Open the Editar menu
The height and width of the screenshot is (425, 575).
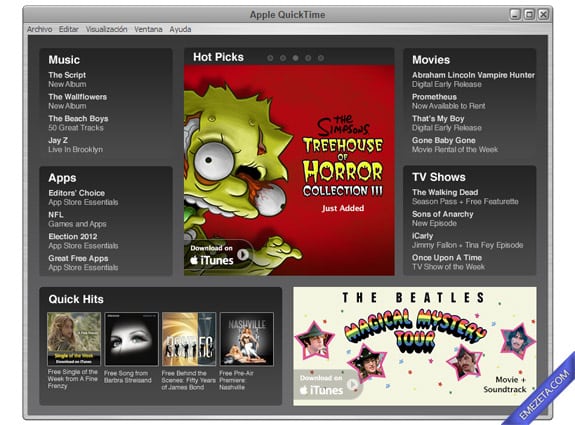69,29
